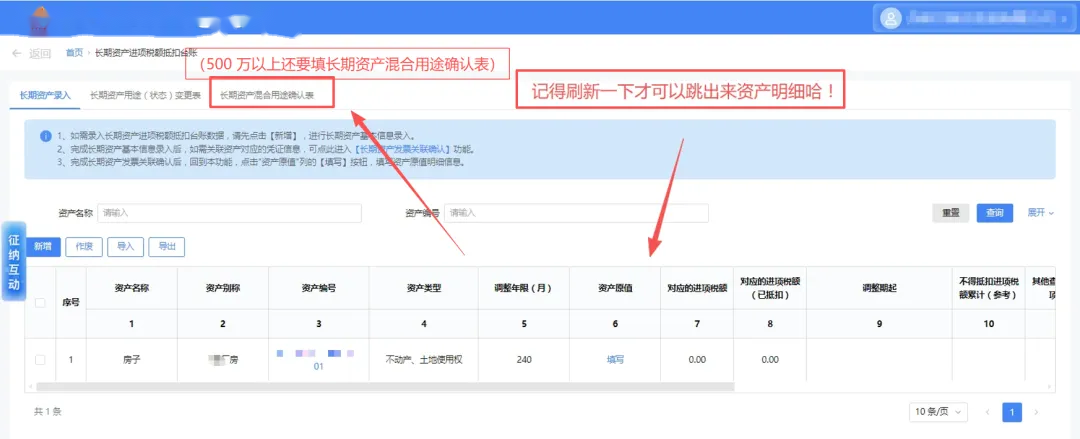Click the horizontal table scrollbar
Screen dimensions: 1080x439
pos(386,387)
